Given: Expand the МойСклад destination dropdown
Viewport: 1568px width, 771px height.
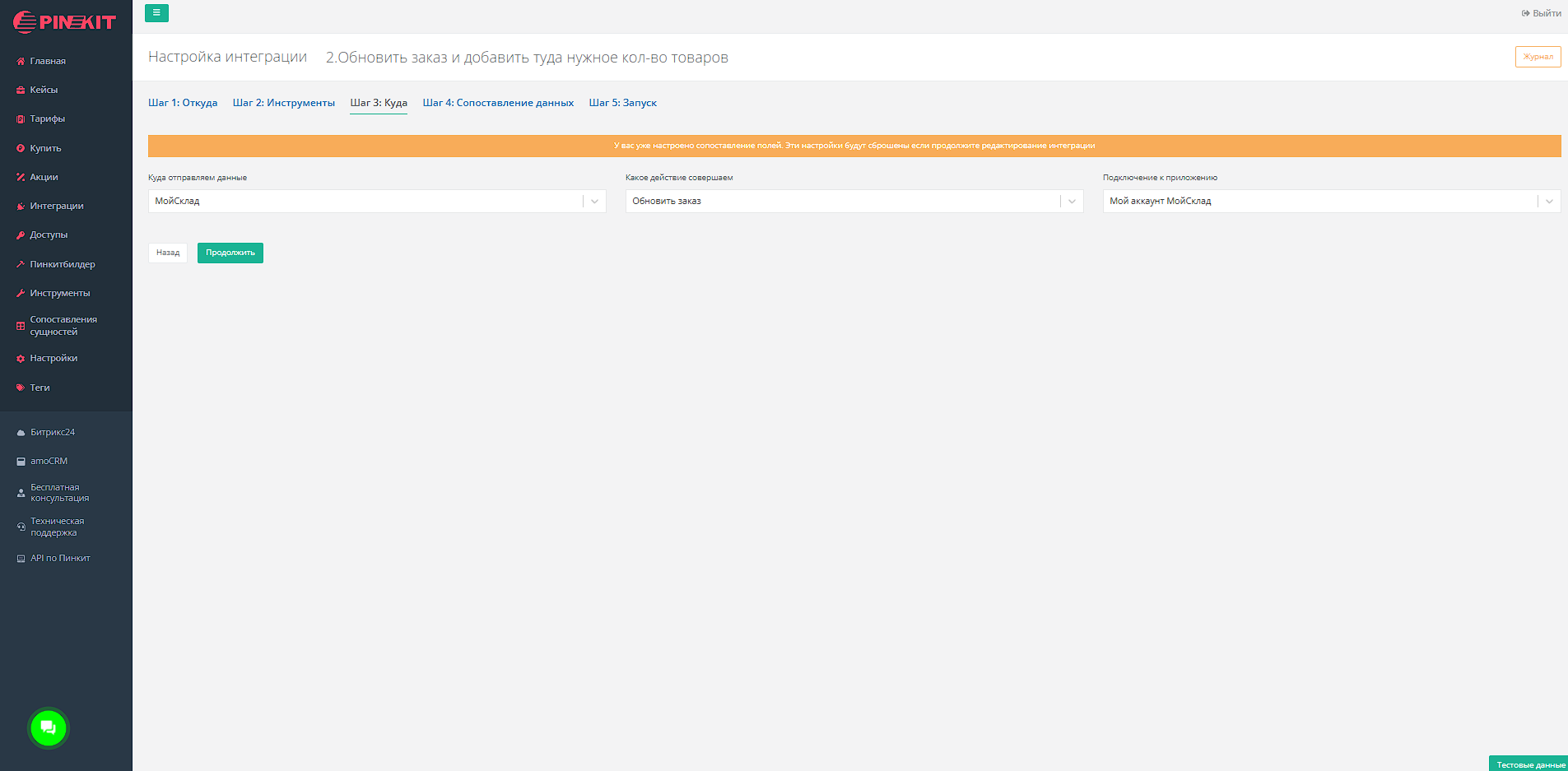Looking at the screenshot, I should [594, 202].
